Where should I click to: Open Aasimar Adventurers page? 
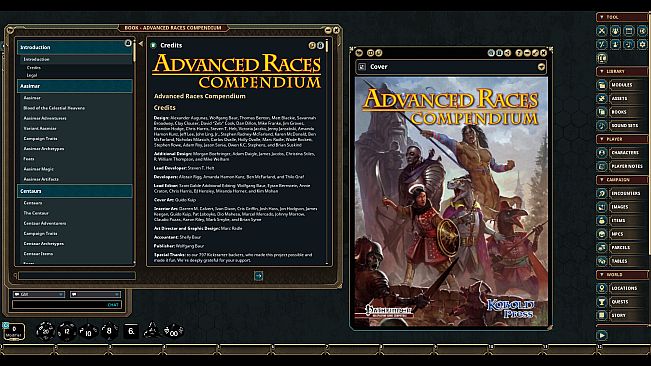45,118
